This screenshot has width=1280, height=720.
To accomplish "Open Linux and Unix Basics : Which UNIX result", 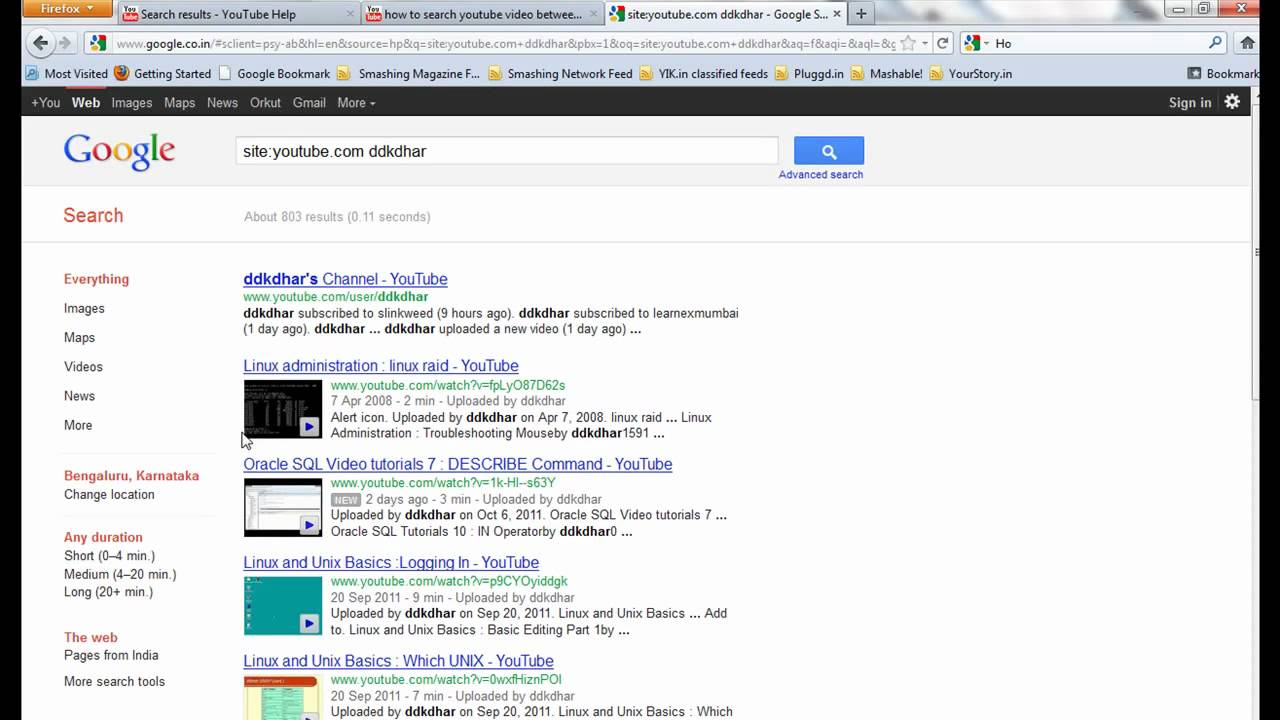I will (398, 661).
